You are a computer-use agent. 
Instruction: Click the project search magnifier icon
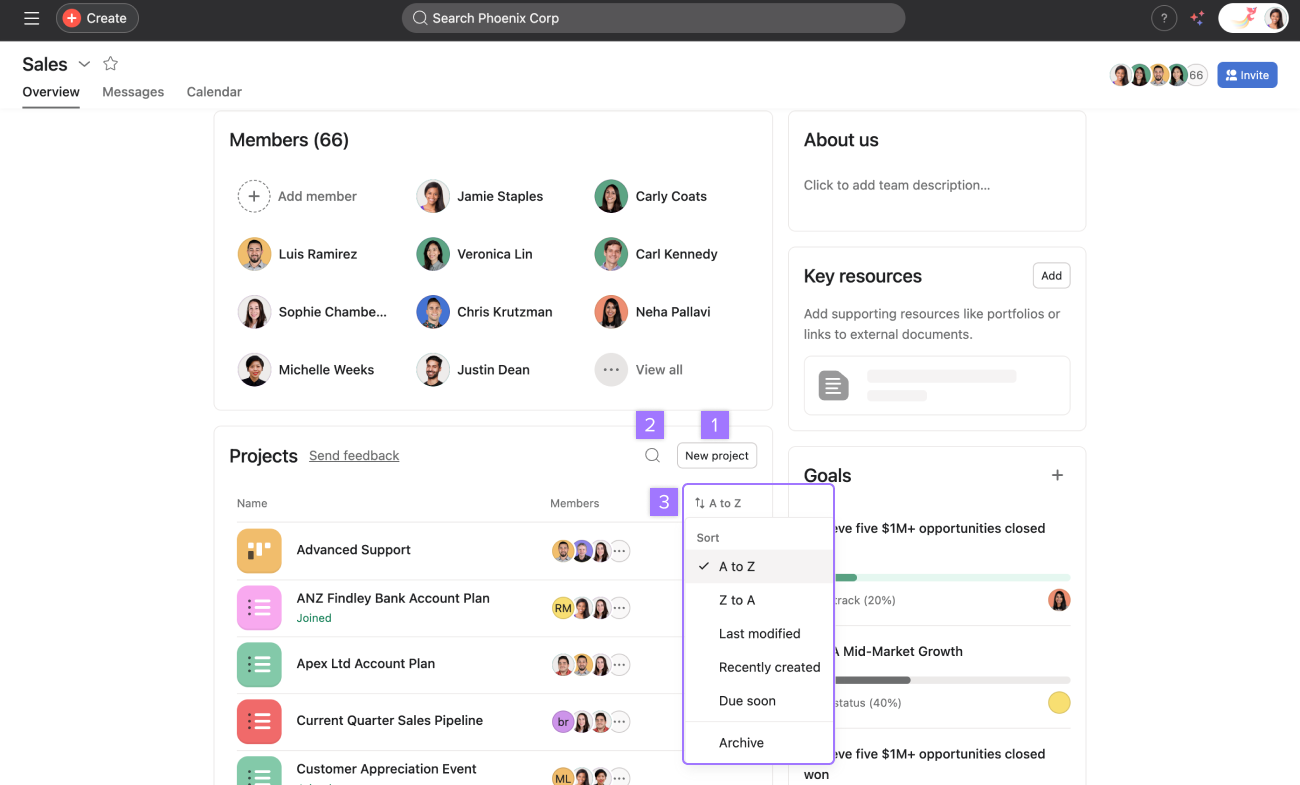[652, 456]
